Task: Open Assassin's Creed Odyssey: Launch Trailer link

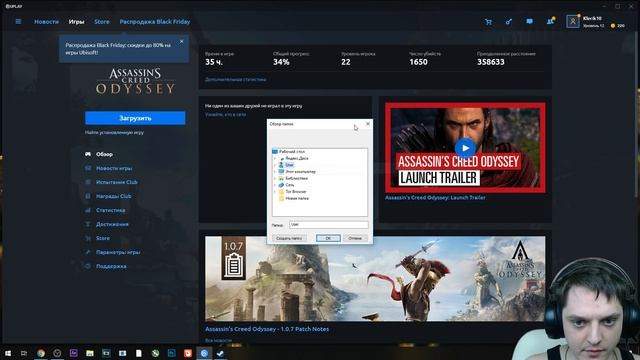Action: coord(435,198)
